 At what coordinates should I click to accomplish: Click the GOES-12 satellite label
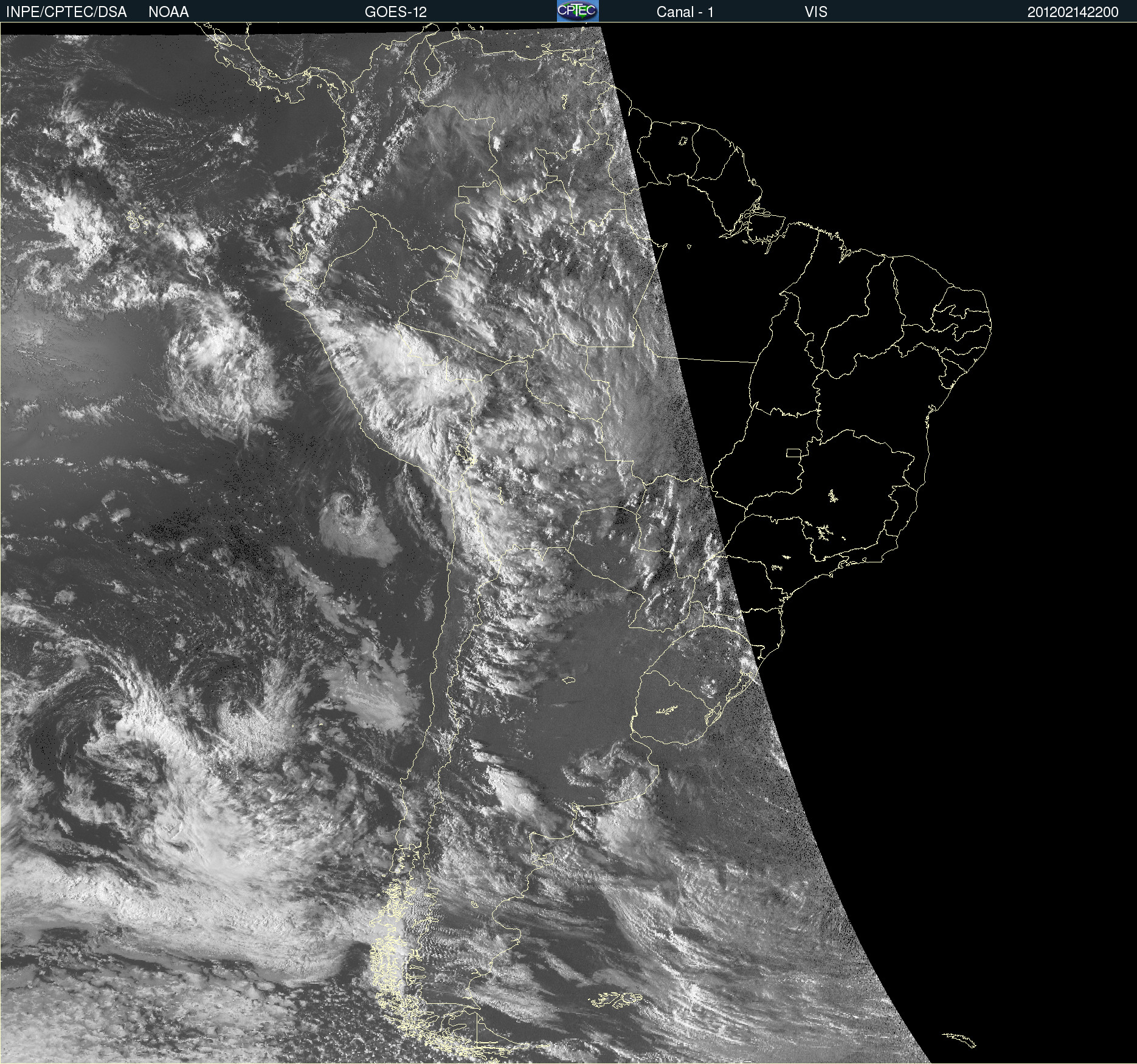396,12
